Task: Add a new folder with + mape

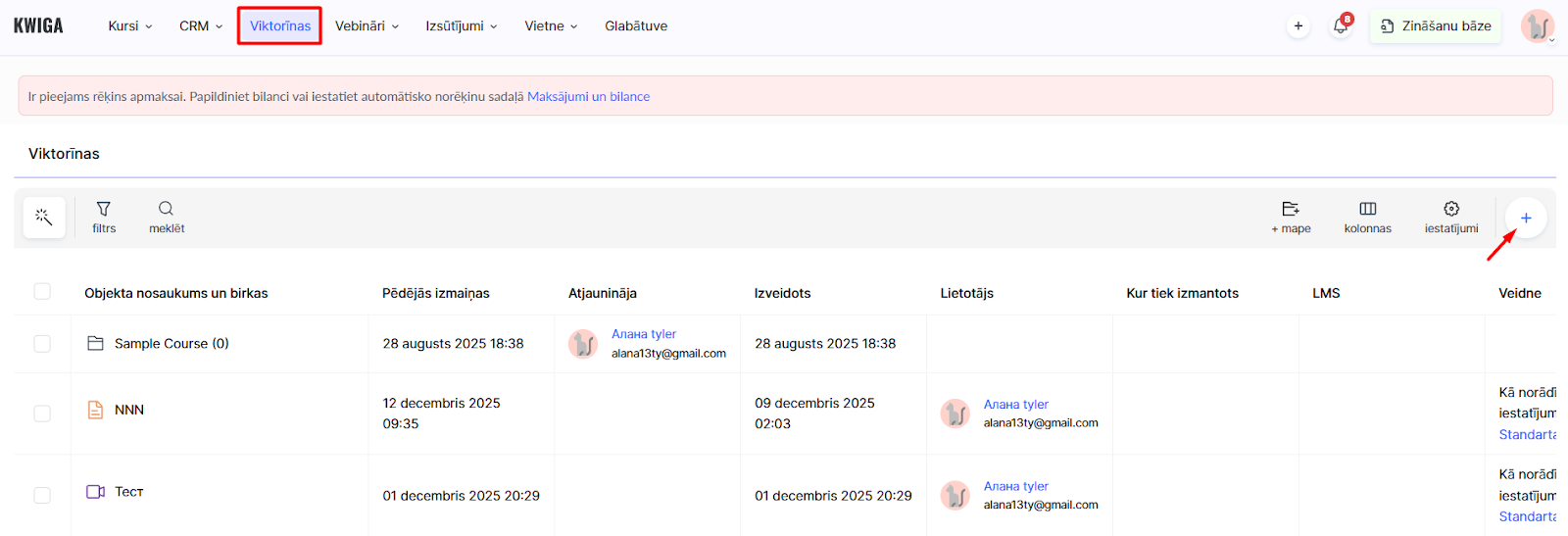Action: (1291, 217)
